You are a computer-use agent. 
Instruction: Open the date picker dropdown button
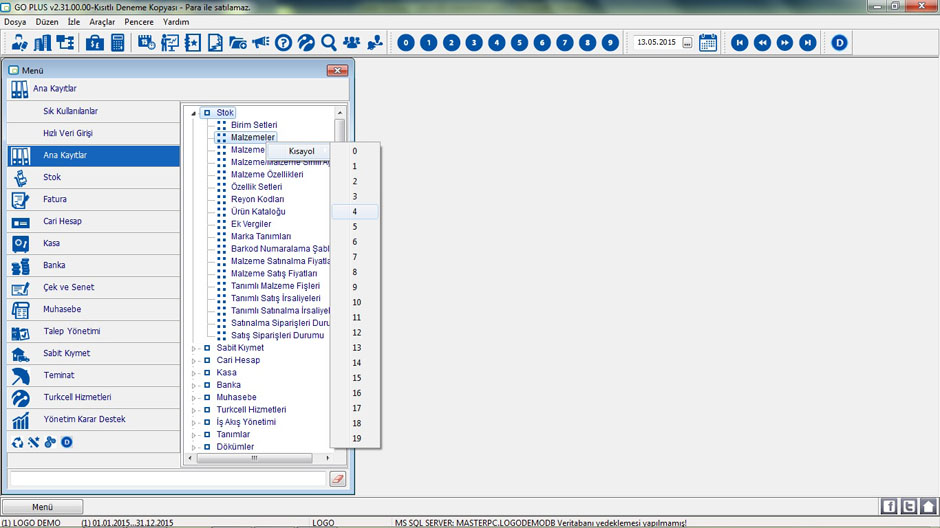pyautogui.click(x=687, y=43)
